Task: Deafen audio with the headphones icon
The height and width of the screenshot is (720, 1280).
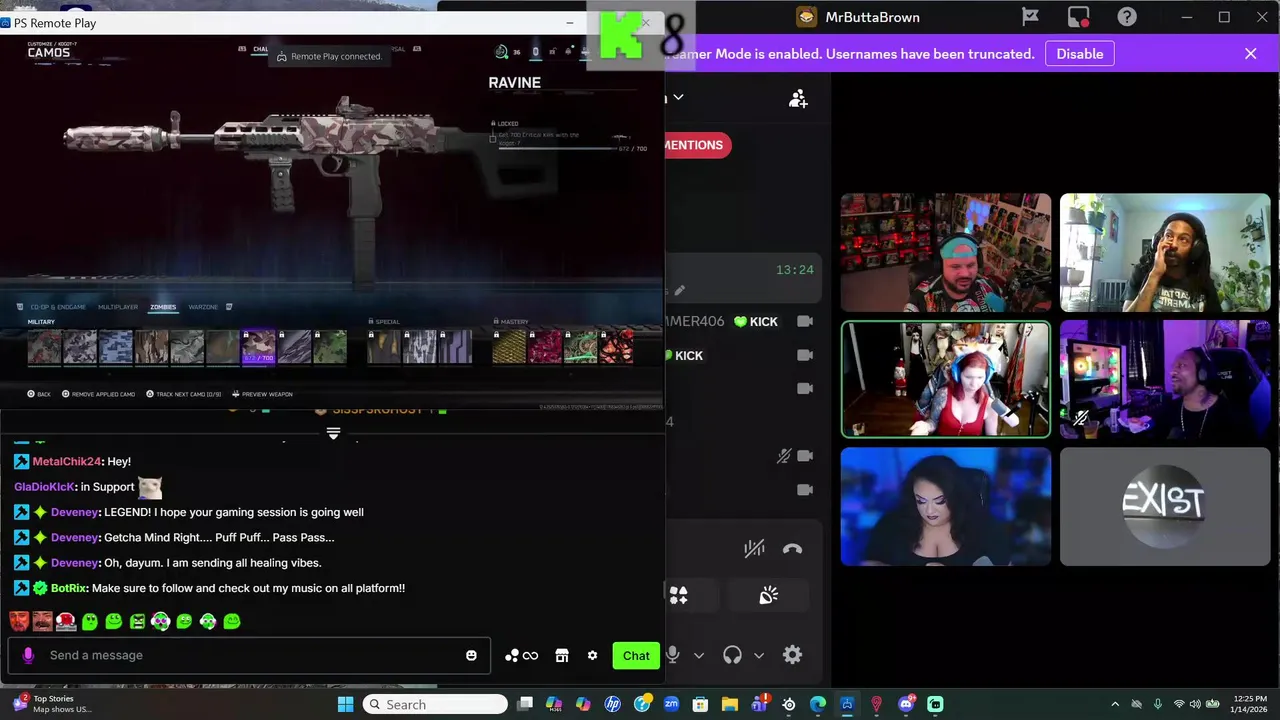Action: [732, 655]
